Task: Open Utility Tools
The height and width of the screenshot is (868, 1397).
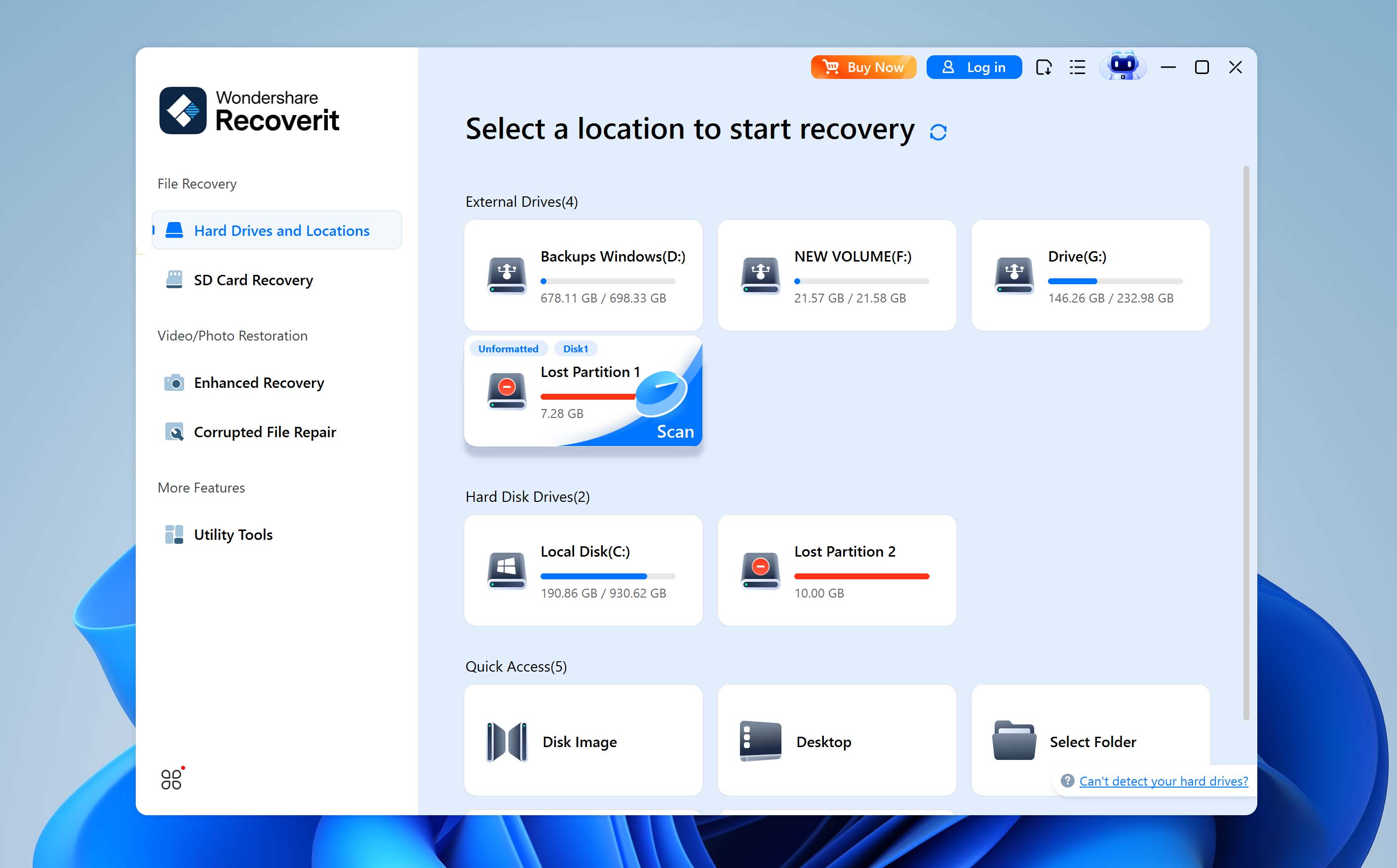Action: pyautogui.click(x=277, y=534)
